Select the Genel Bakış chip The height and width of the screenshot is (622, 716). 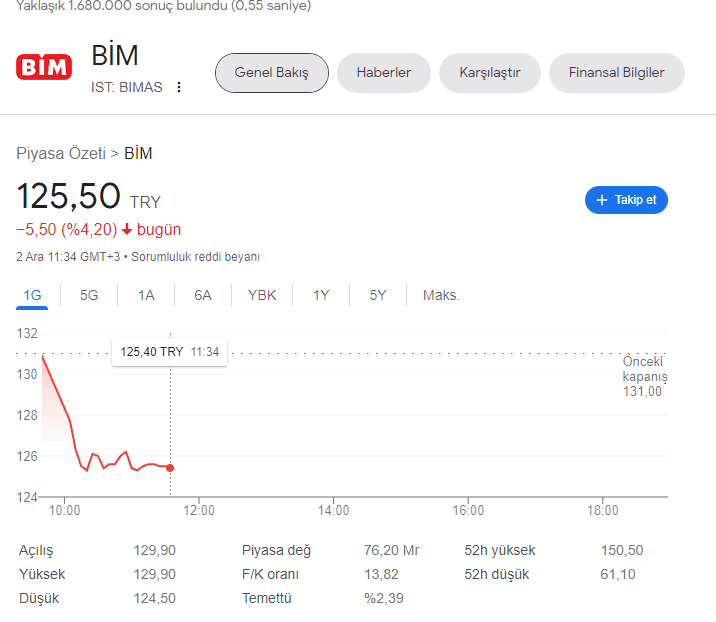coord(272,73)
